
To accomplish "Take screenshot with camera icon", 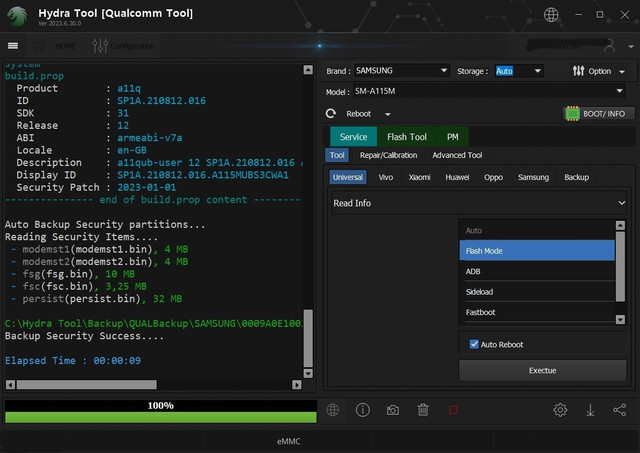I will coord(393,410).
